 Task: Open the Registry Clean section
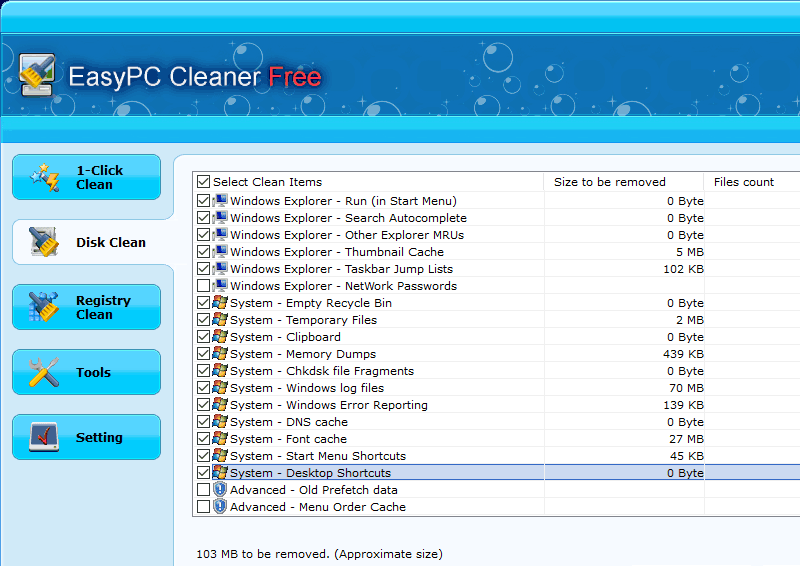point(86,307)
